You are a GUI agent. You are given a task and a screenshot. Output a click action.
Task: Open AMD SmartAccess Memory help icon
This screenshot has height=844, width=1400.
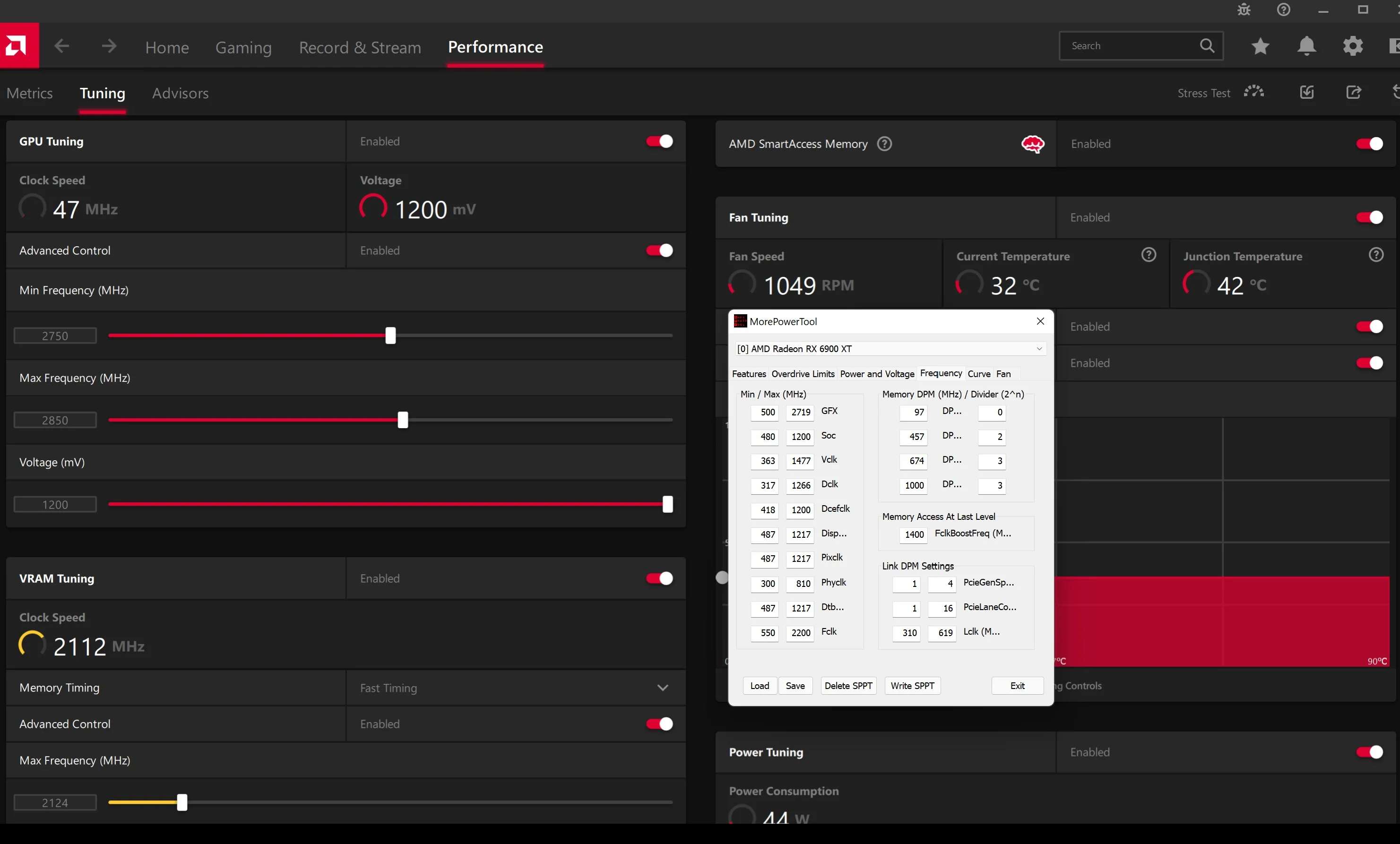coord(885,144)
